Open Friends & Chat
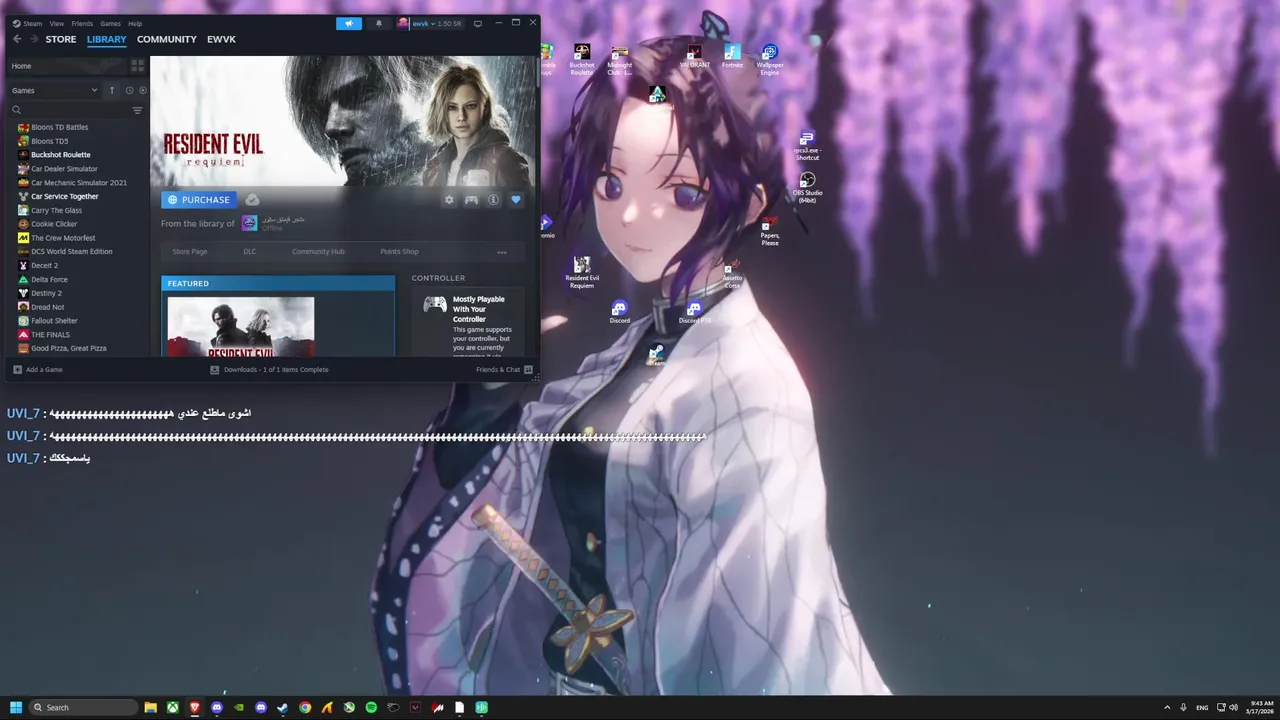 (504, 370)
